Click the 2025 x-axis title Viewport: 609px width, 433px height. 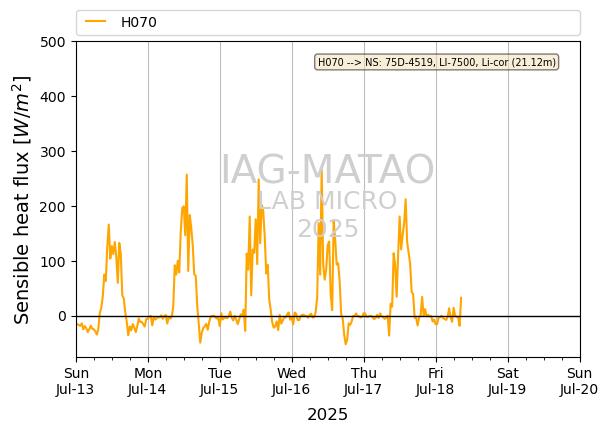(327, 415)
